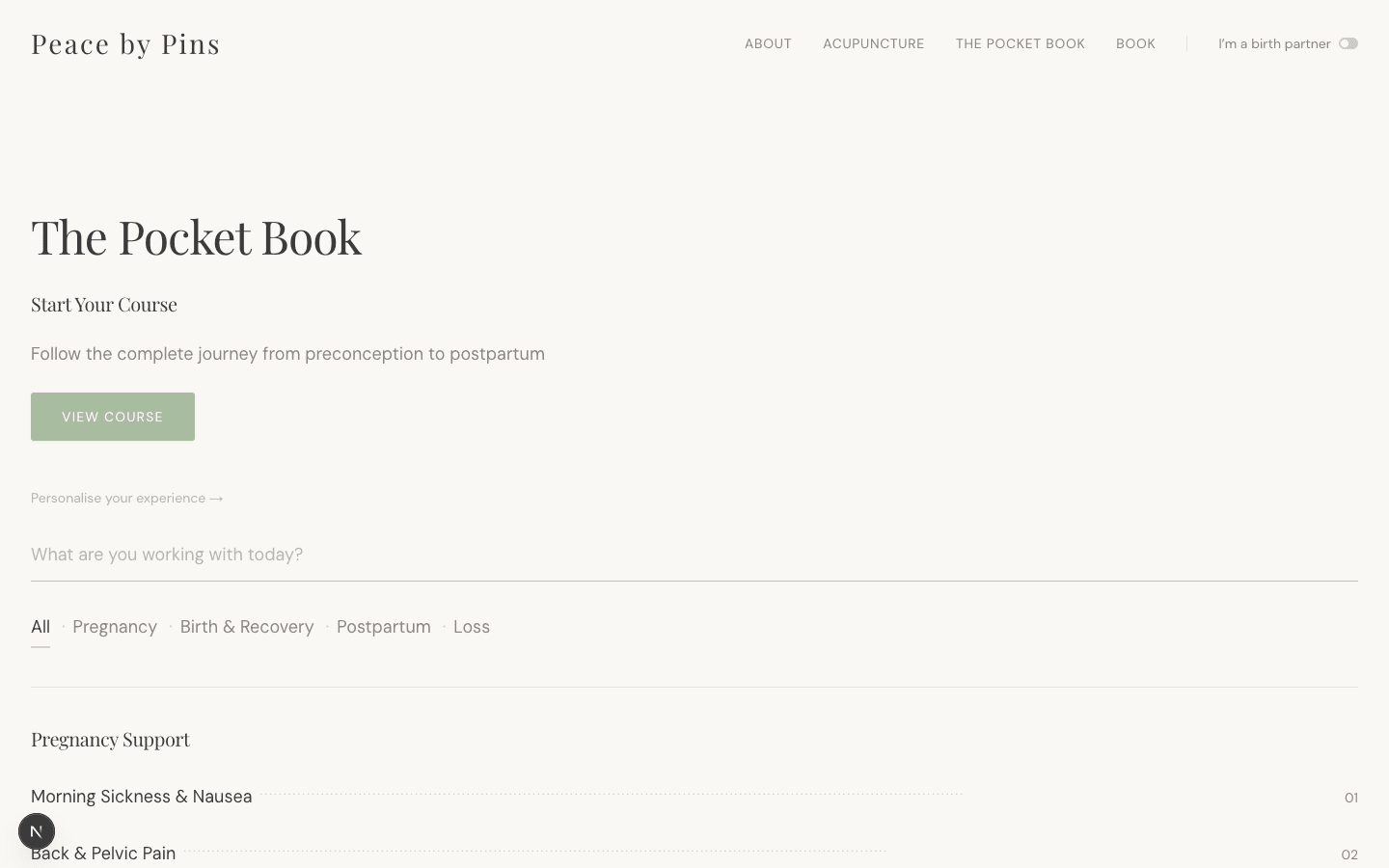Click the arrow beside Personalise your experience

(216, 498)
